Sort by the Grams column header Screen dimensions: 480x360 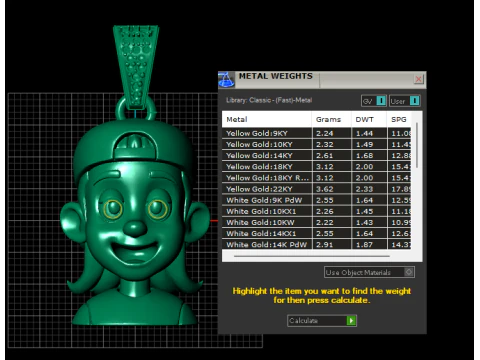click(331, 119)
